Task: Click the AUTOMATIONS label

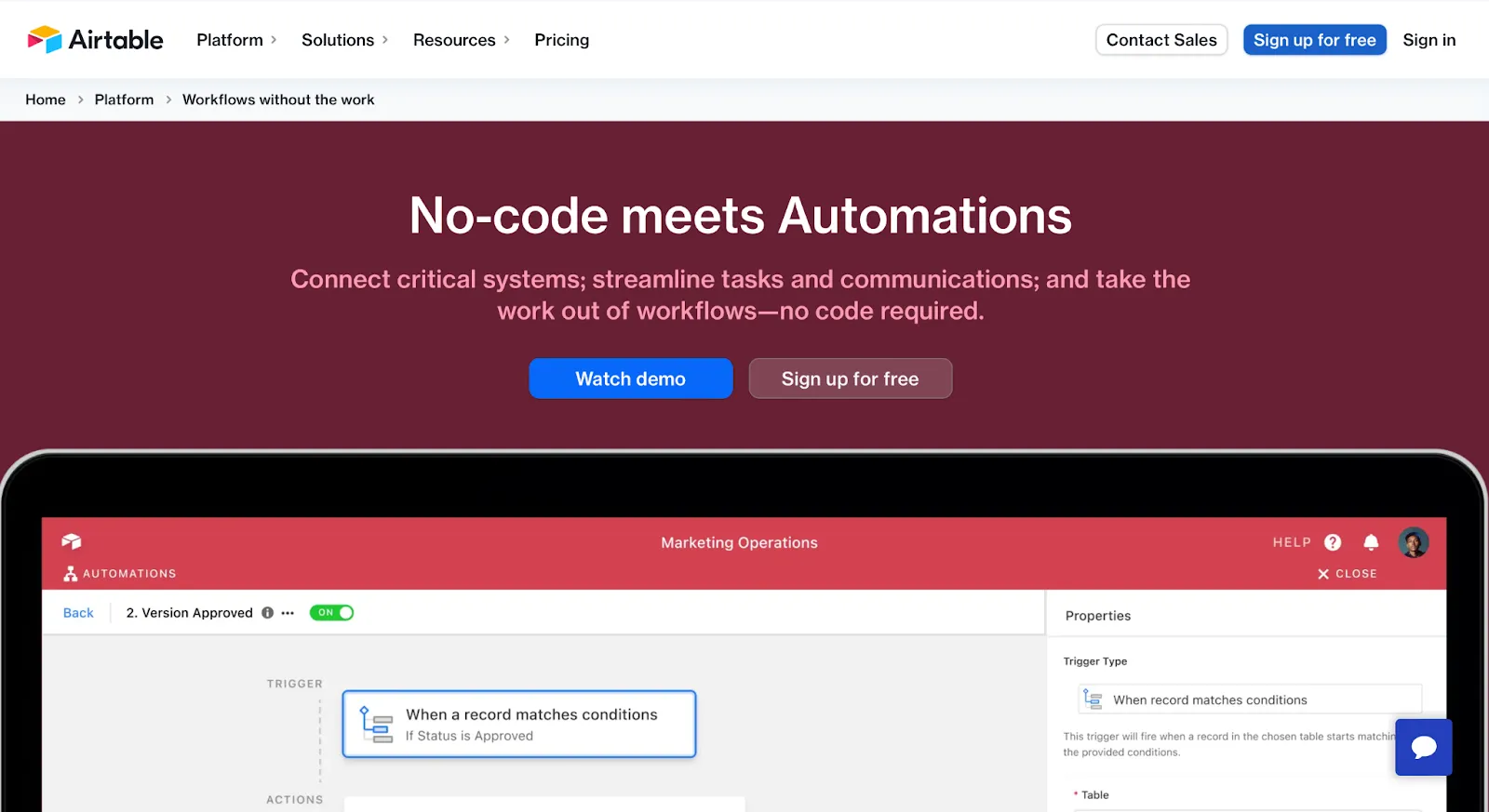Action: click(129, 574)
